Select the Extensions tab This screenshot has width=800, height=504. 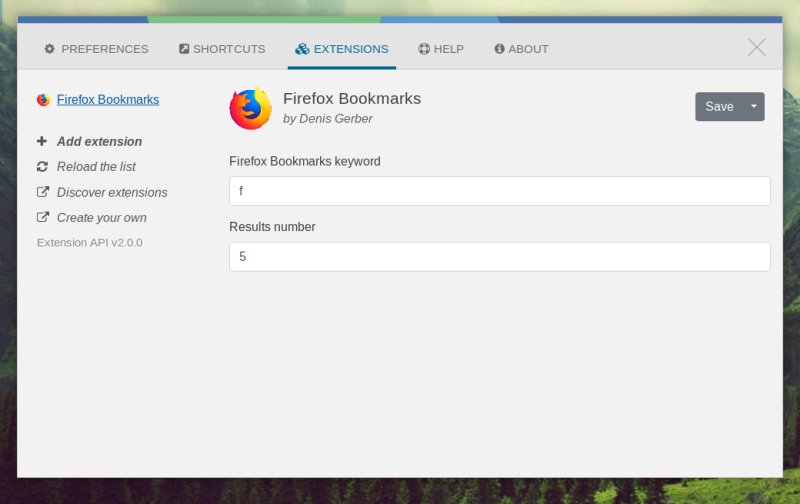point(341,49)
